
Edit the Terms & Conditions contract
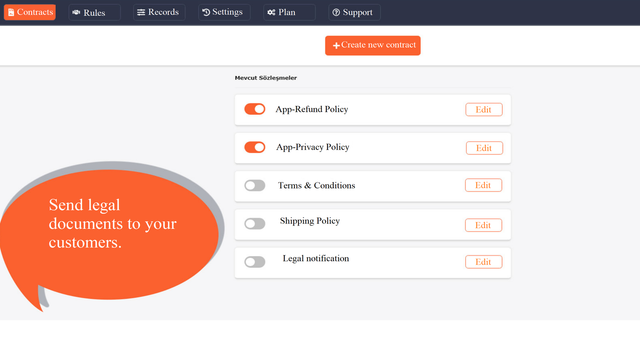(x=483, y=185)
